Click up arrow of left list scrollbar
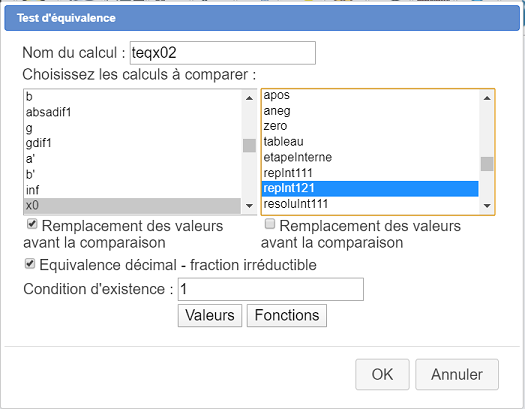This screenshot has height=409, width=525. point(249,98)
